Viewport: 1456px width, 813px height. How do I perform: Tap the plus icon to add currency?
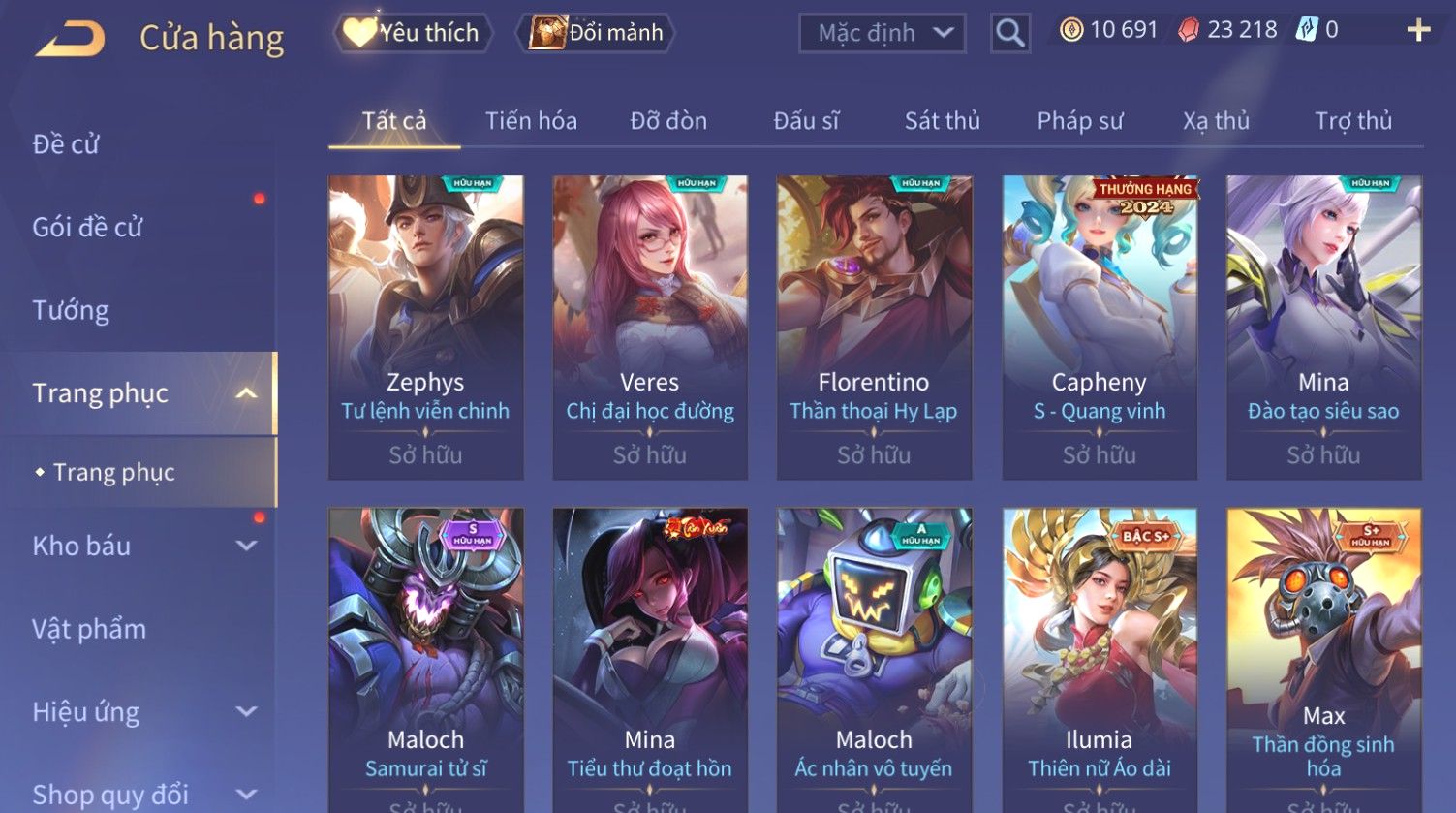click(x=1418, y=31)
